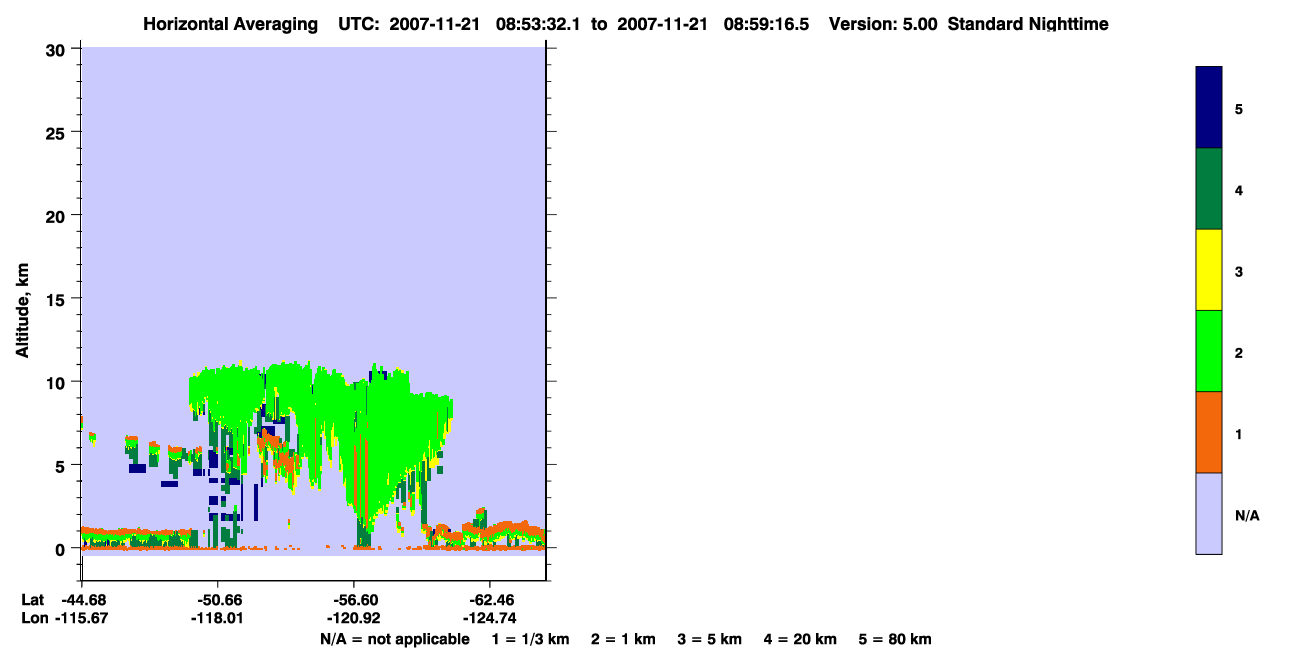Click the longitude value -115.67
The image size is (1300, 667).
(x=82, y=618)
